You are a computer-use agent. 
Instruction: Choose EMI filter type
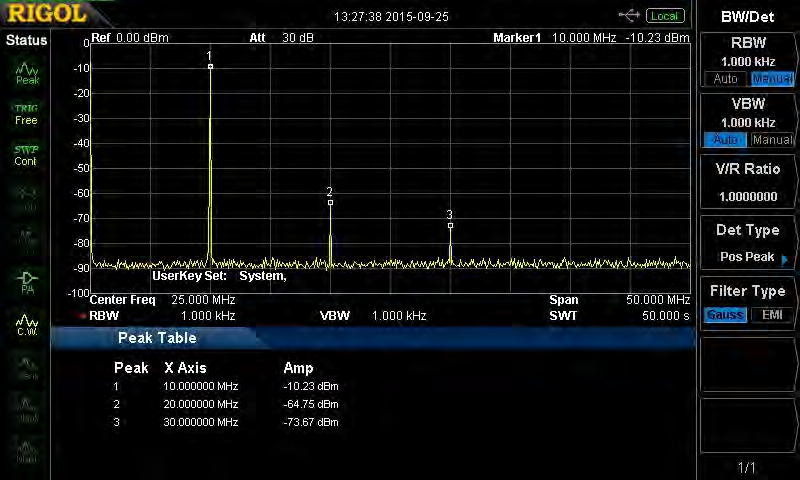772,315
